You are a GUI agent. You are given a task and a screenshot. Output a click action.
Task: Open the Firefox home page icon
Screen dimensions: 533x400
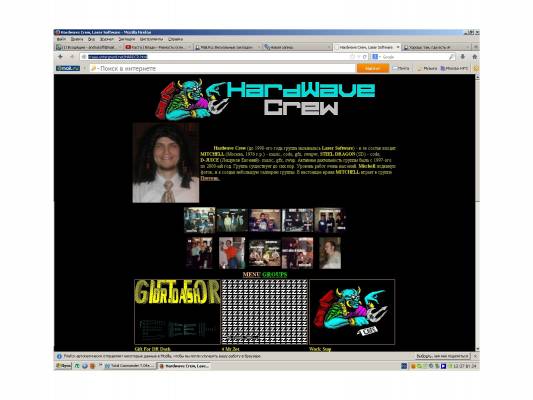click(x=475, y=57)
